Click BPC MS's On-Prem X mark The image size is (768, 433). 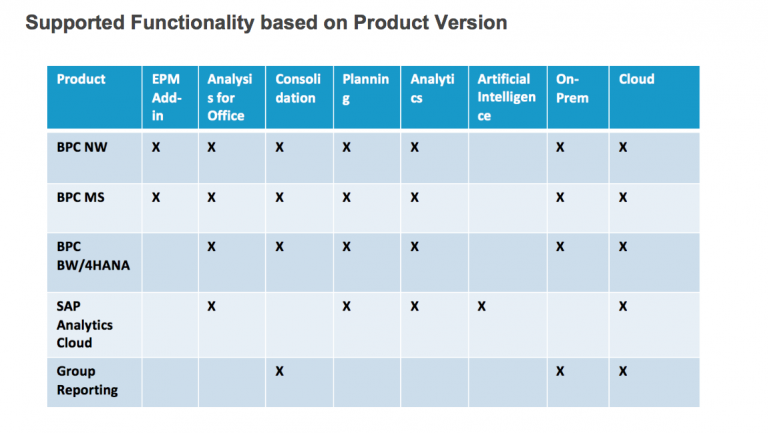(x=560, y=197)
